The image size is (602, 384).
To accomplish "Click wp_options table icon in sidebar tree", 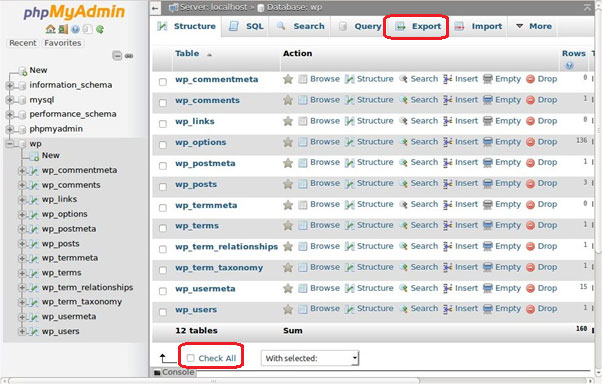I will [x=34, y=214].
